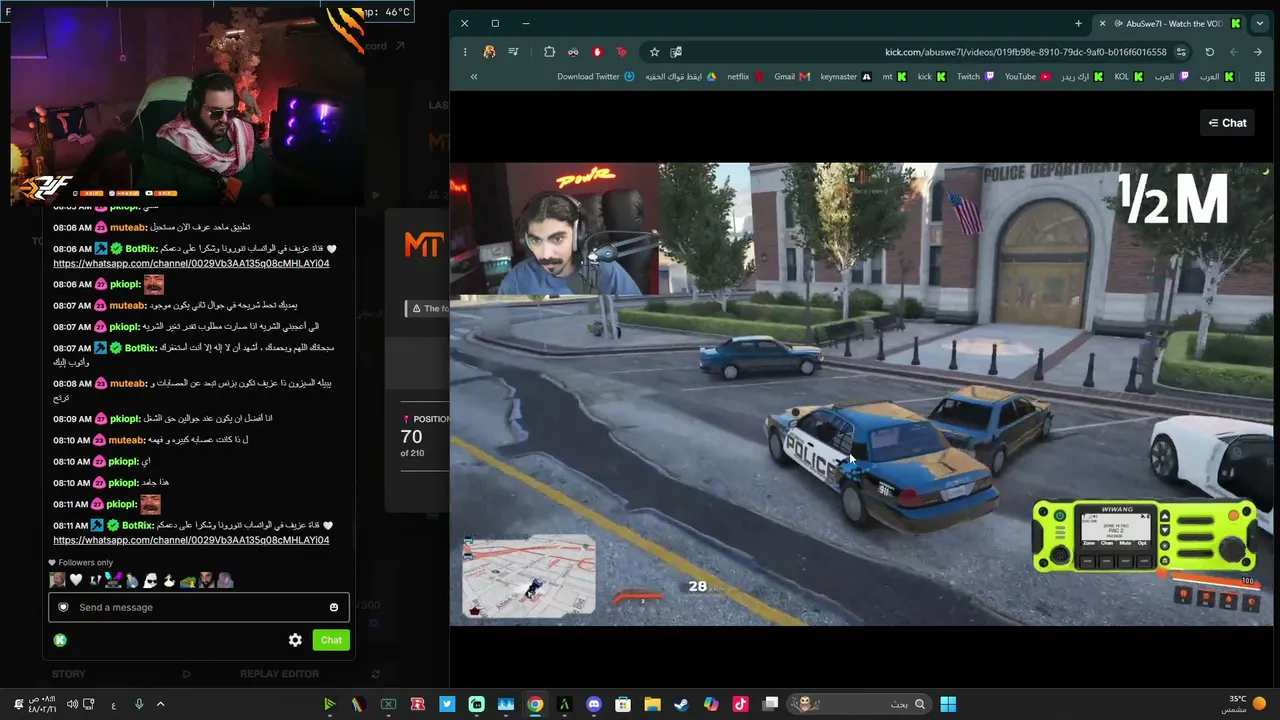Focus the Send a message field
The width and height of the screenshot is (1280, 720).
(199, 607)
